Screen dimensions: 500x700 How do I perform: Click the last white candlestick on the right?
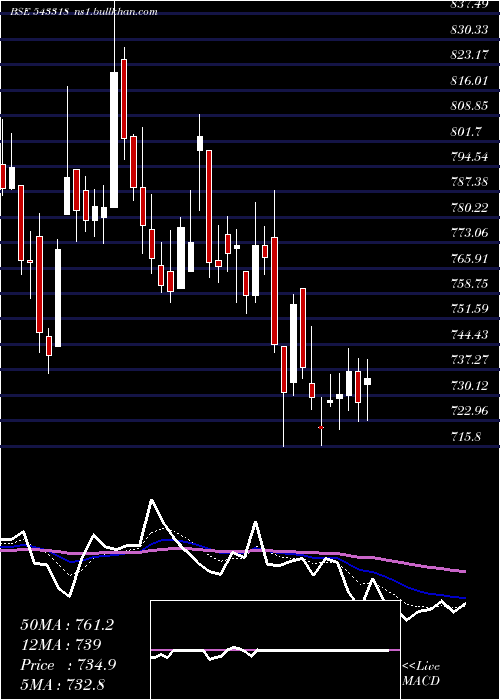point(367,381)
